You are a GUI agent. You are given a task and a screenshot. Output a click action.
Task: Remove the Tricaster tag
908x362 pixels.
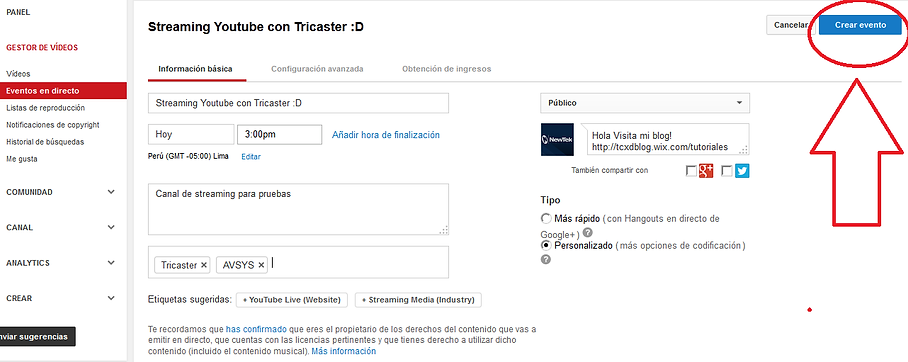click(203, 265)
